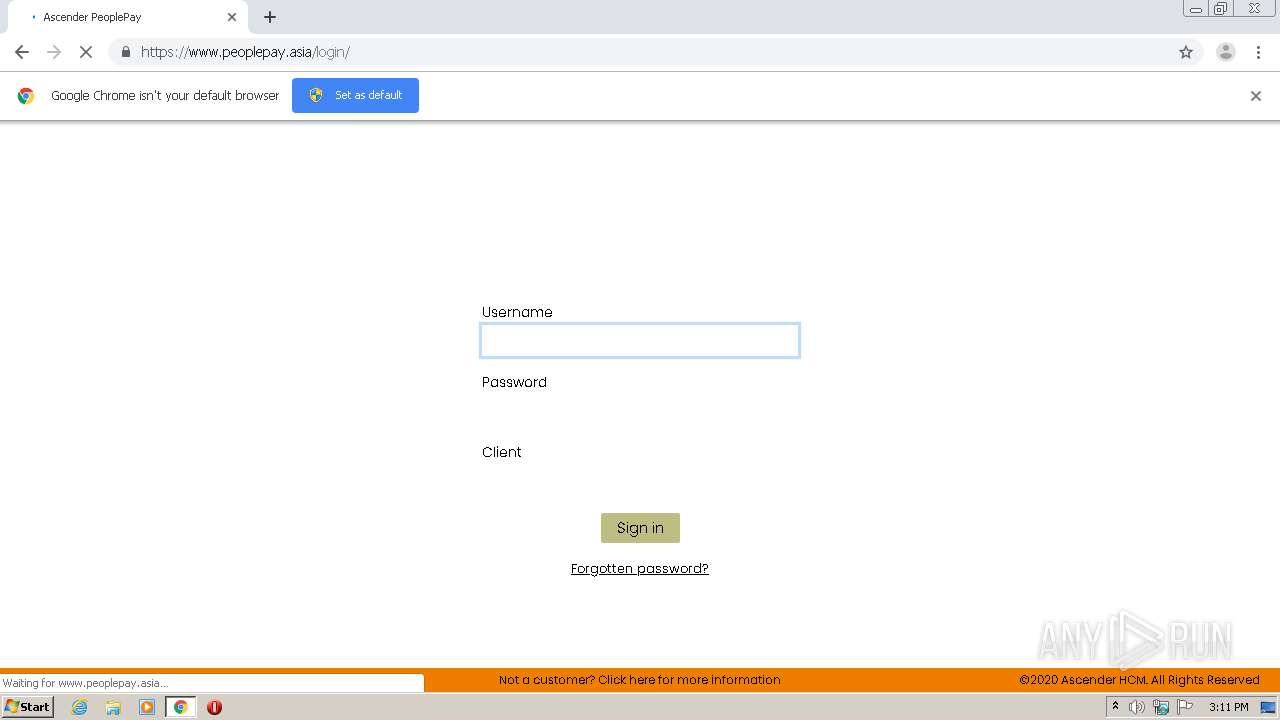Focus the Username input field
Viewport: 1280px width, 720px height.
[x=640, y=340]
